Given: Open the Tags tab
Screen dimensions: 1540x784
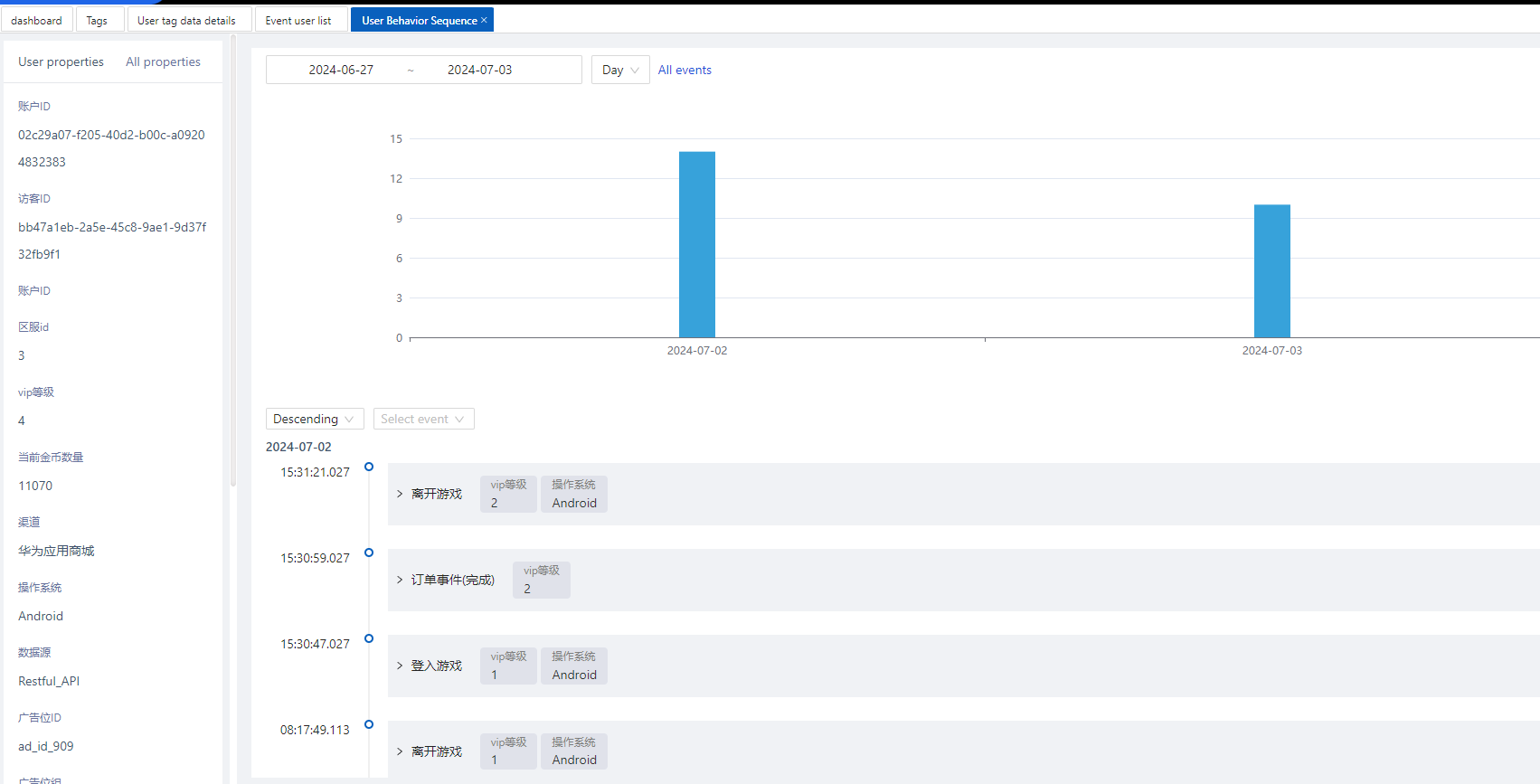Looking at the screenshot, I should [97, 20].
